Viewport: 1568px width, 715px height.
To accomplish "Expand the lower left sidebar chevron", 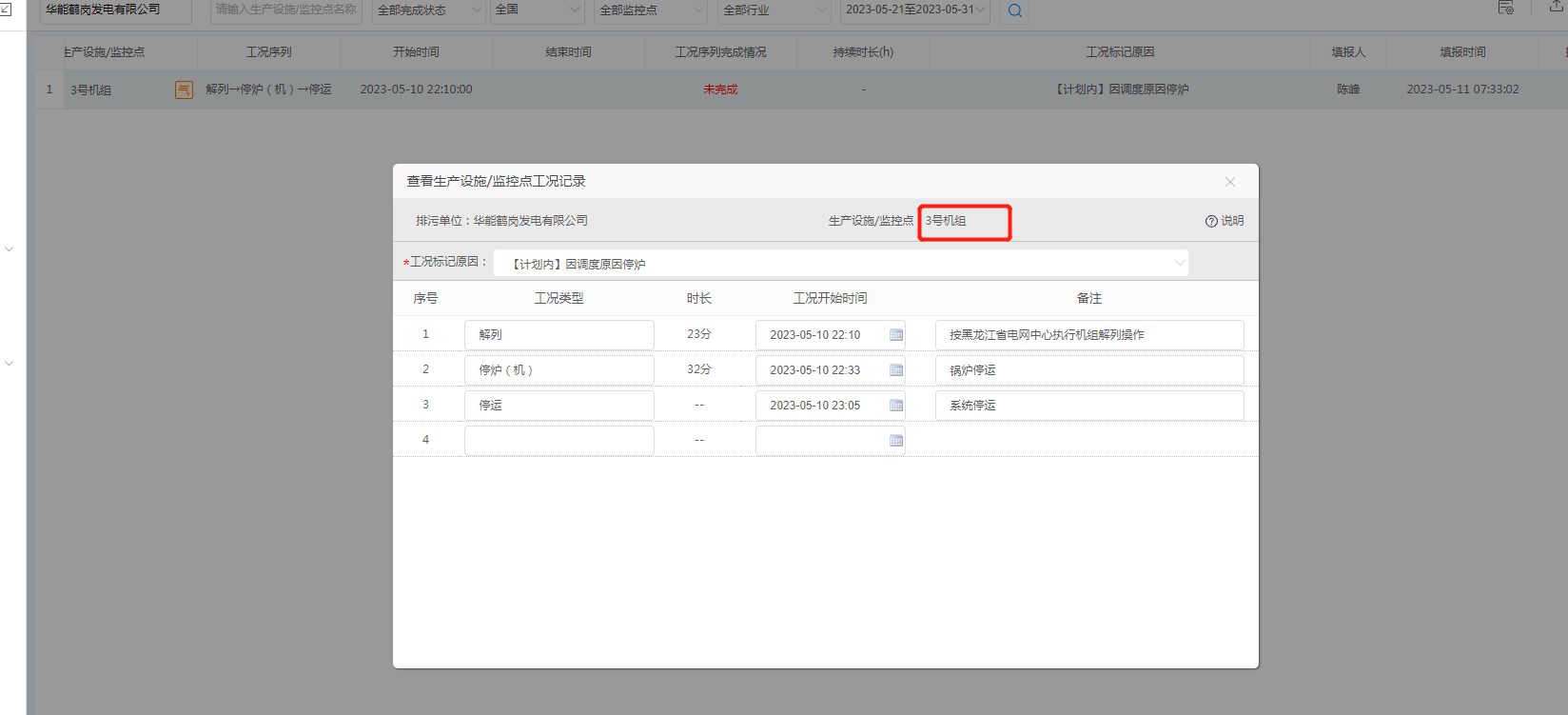I will point(10,364).
